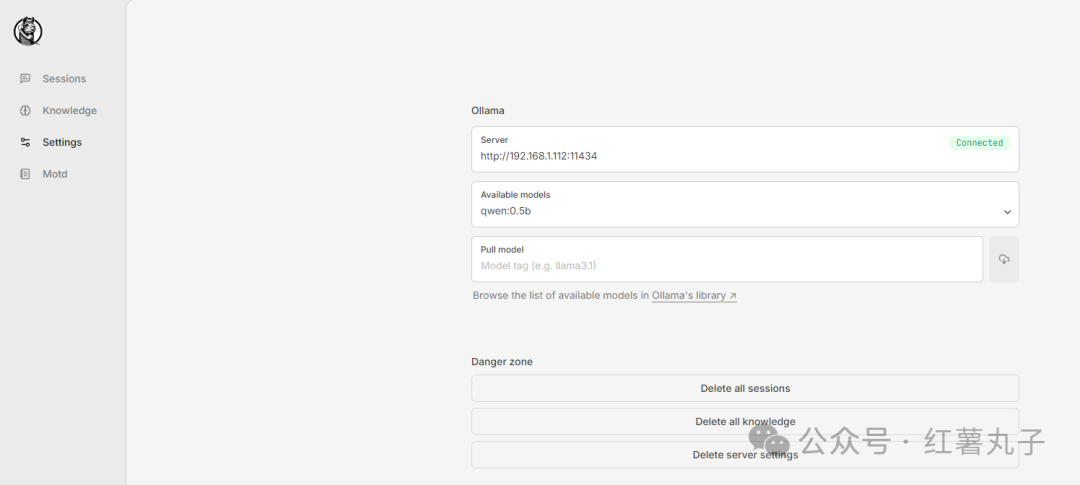This screenshot has height=485, width=1080.
Task: Open the Sessions page
Action: pos(53,79)
